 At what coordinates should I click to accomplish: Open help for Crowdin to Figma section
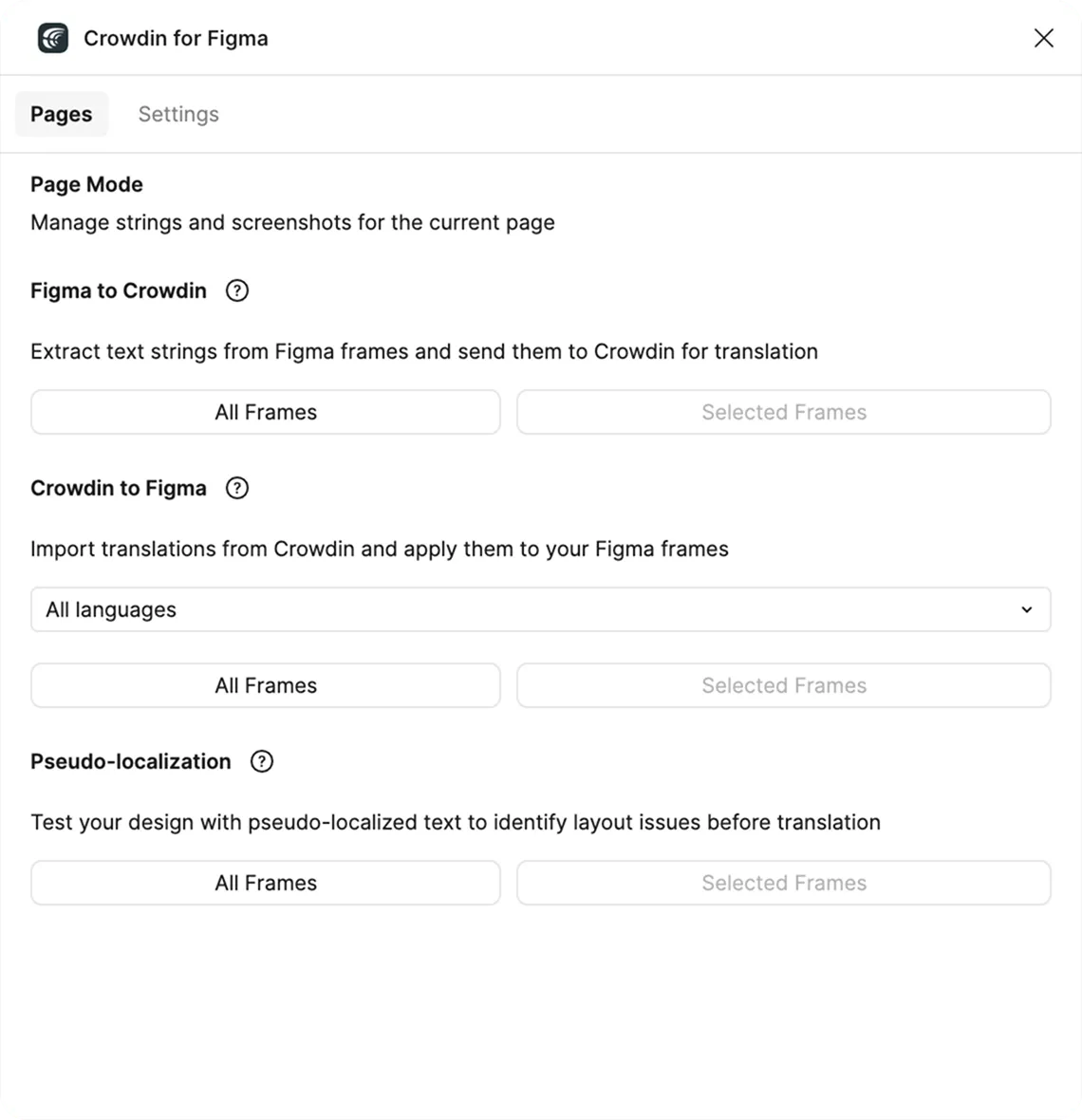pyautogui.click(x=236, y=488)
